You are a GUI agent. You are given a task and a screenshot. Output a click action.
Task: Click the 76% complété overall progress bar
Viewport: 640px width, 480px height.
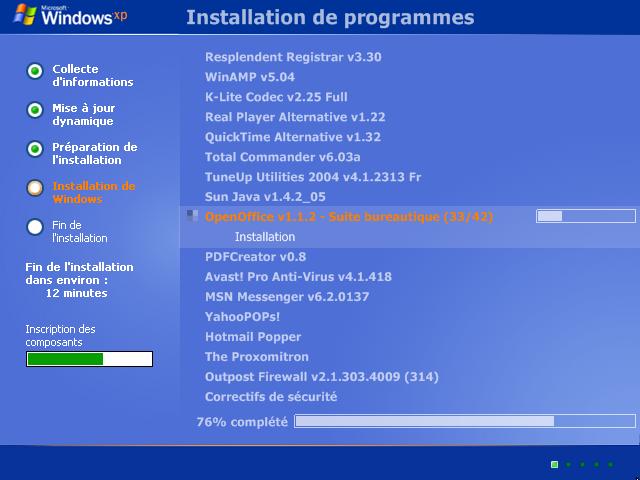point(465,421)
